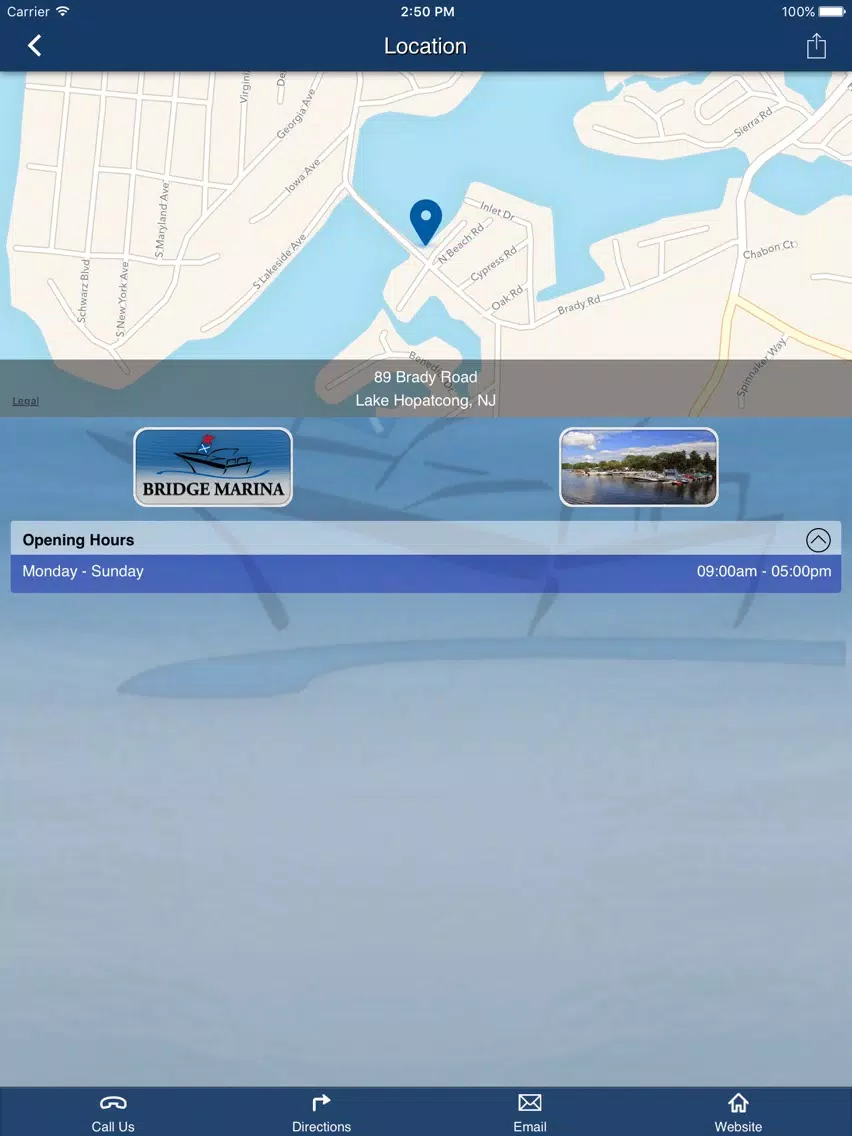Tap the Chabon Ct label on map
This screenshot has width=852, height=1136.
point(770,249)
